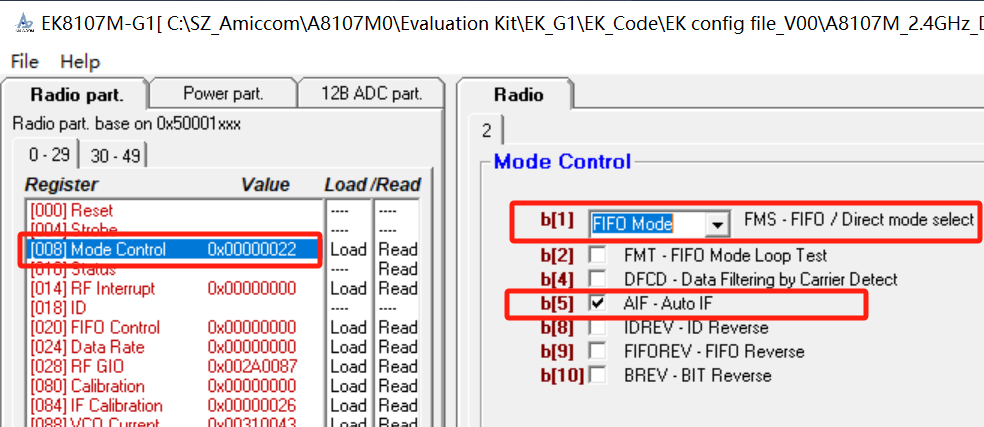
Task: Click Load for FIFO Control register
Action: [x=348, y=328]
